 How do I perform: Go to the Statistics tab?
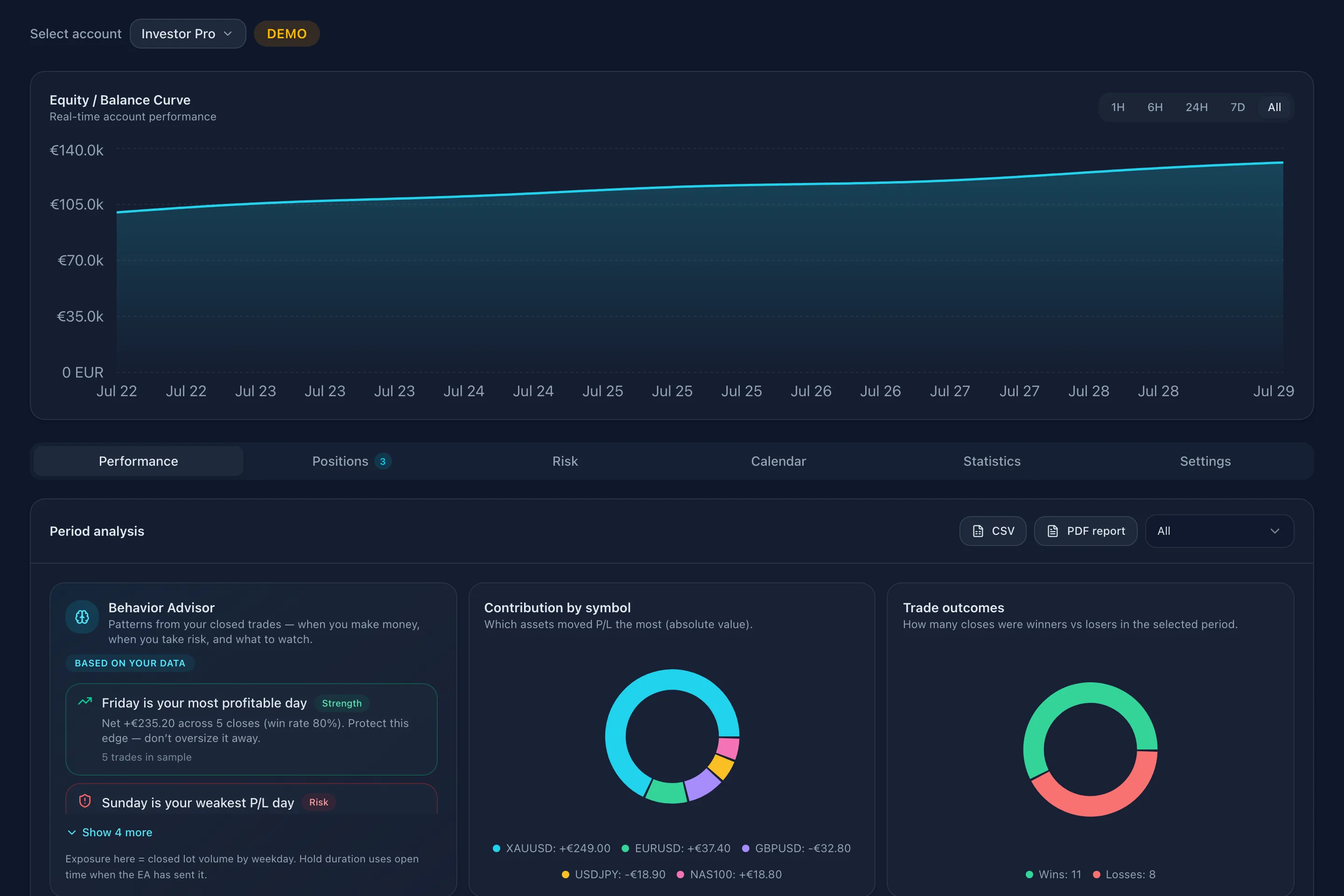(x=992, y=461)
